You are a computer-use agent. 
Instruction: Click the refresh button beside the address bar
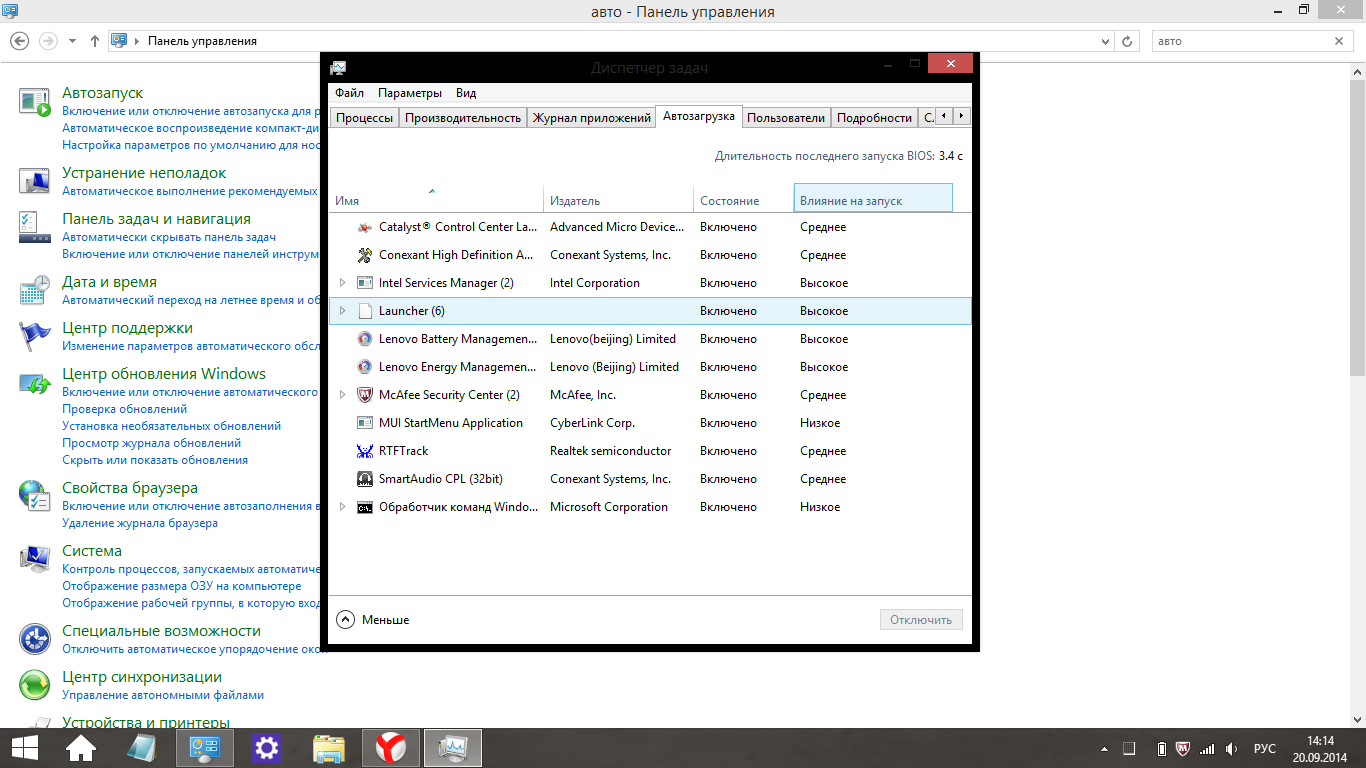1128,41
